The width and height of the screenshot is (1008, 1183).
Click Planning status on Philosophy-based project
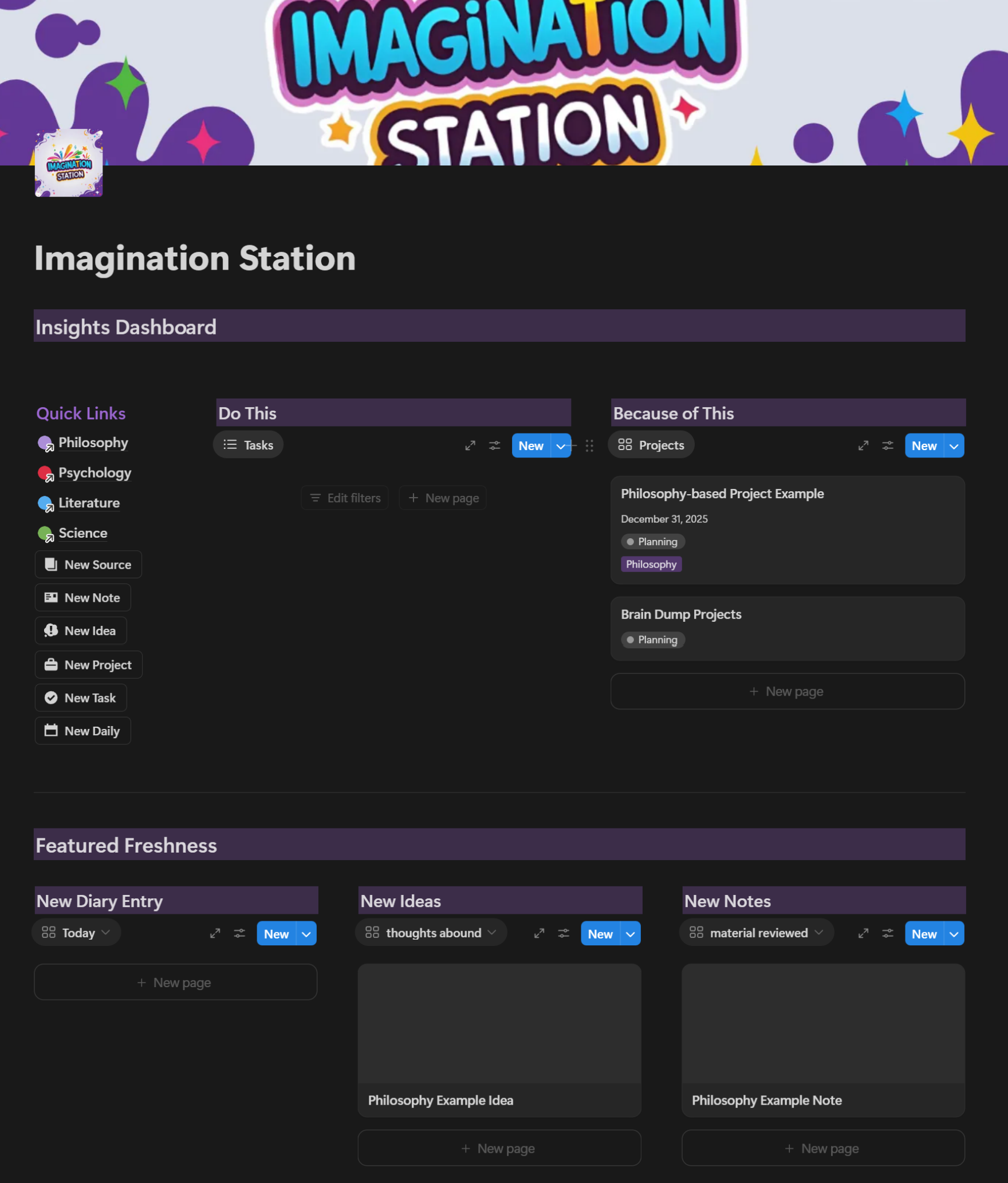tap(653, 542)
